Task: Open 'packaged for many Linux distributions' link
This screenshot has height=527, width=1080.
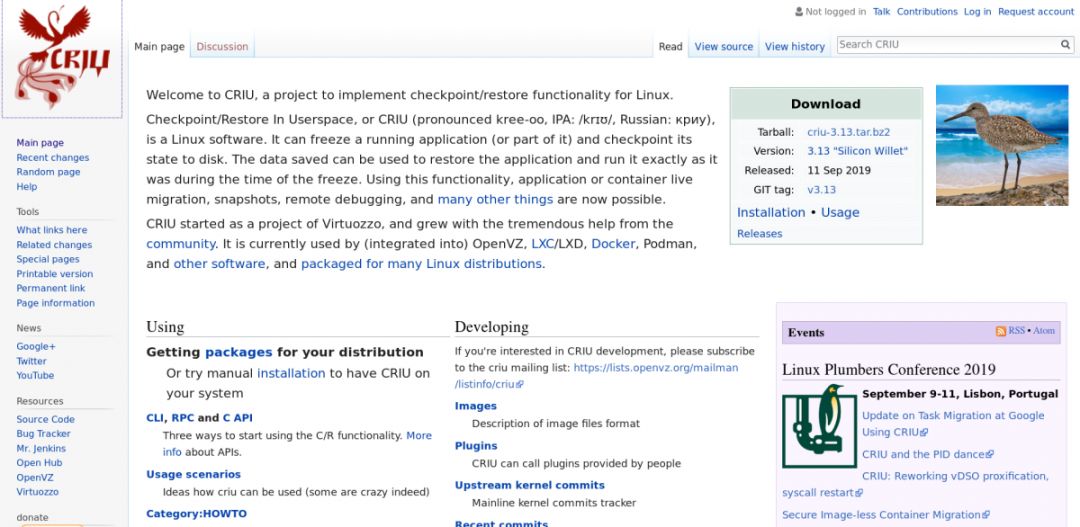Action: pos(422,264)
